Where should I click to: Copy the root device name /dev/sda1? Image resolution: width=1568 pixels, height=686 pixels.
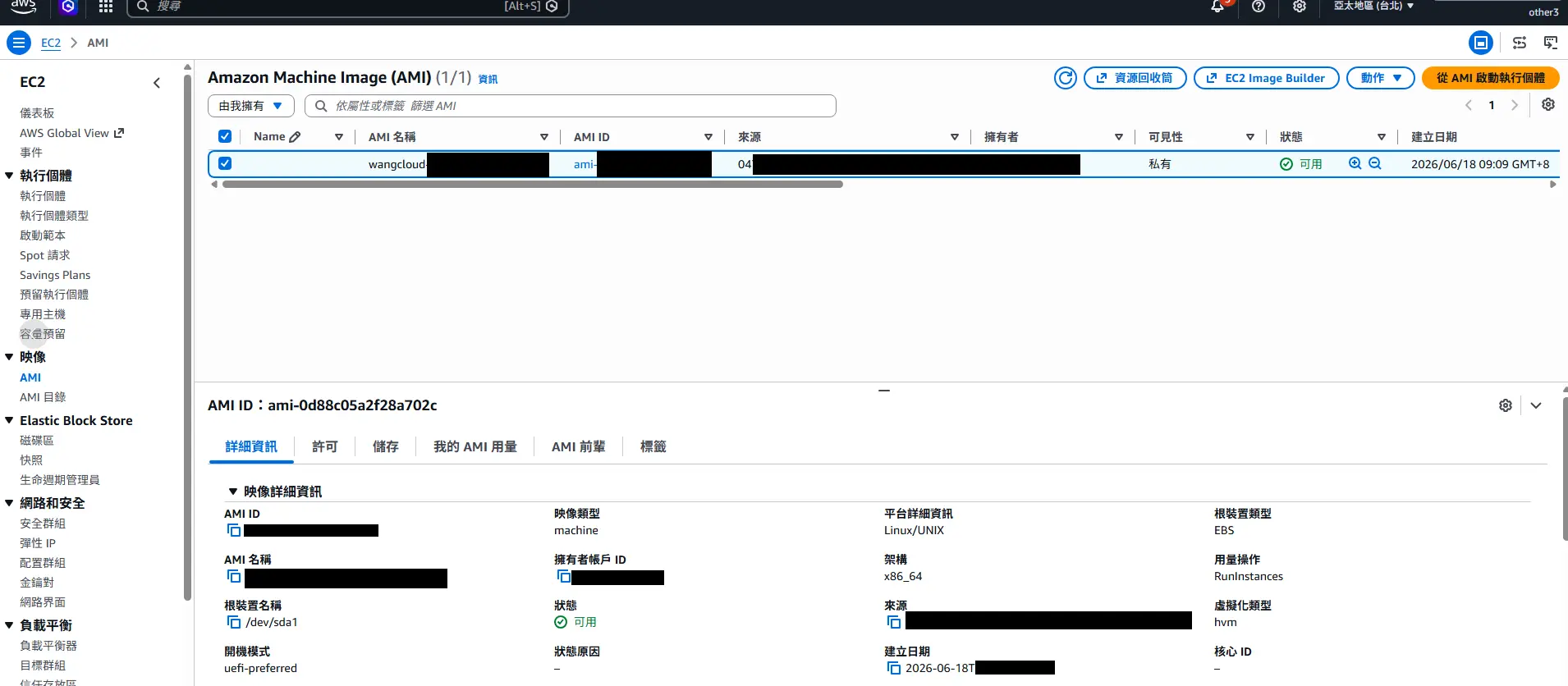tap(234, 622)
